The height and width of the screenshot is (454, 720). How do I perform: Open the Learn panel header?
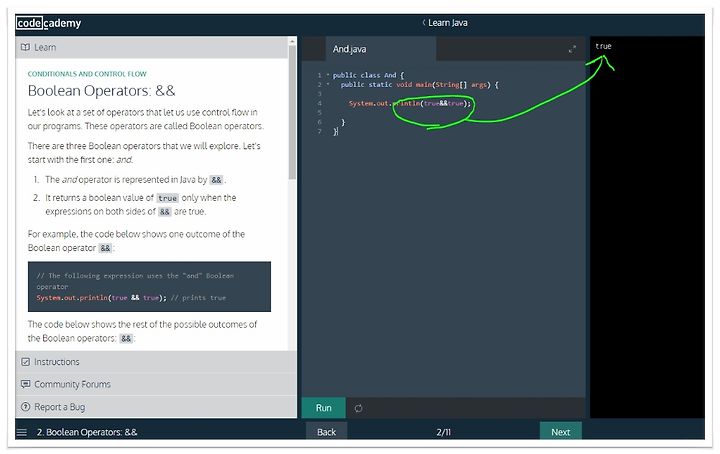click(x=152, y=47)
